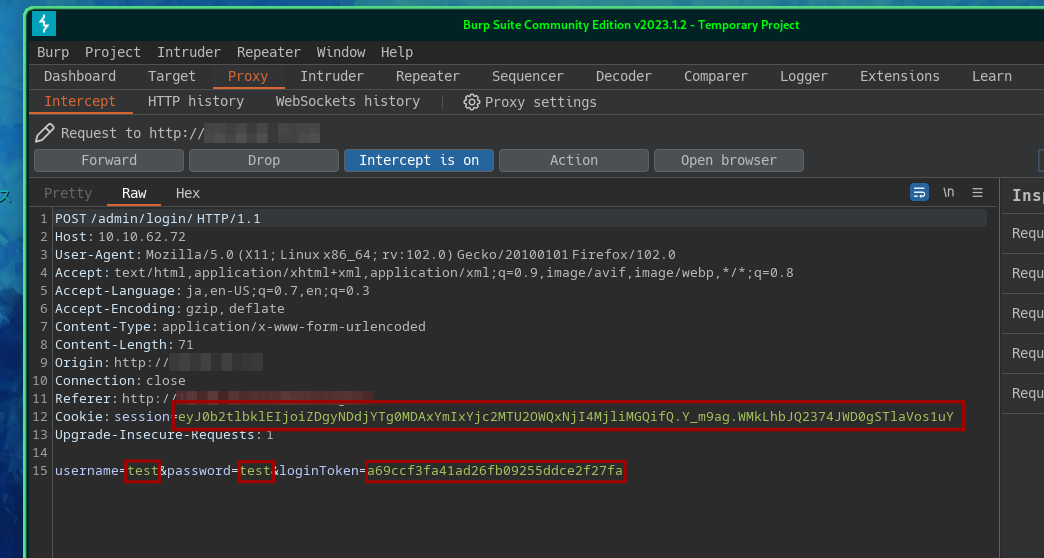Switch to the Intruder tool tab
Screen dimensions: 1044x558
(x=332, y=77)
